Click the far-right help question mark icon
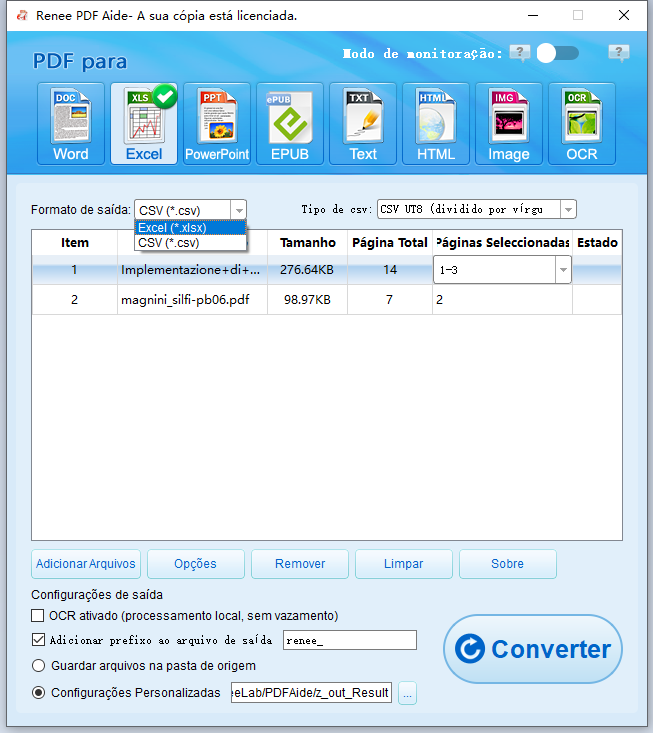Viewport: 653px width, 733px height. point(619,53)
